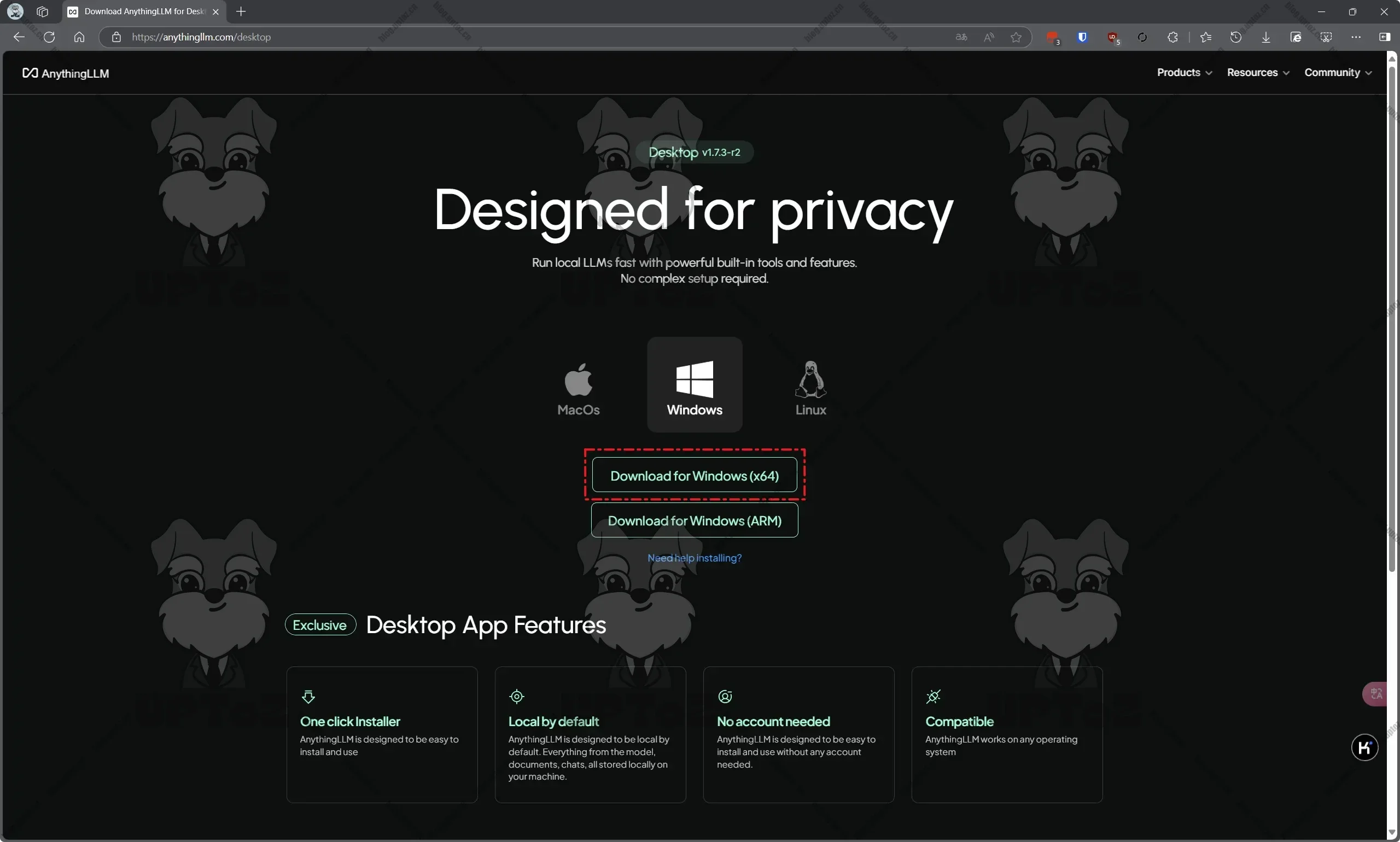Click the round K floating chat widget
The width and height of the screenshot is (1400, 842).
tap(1364, 747)
